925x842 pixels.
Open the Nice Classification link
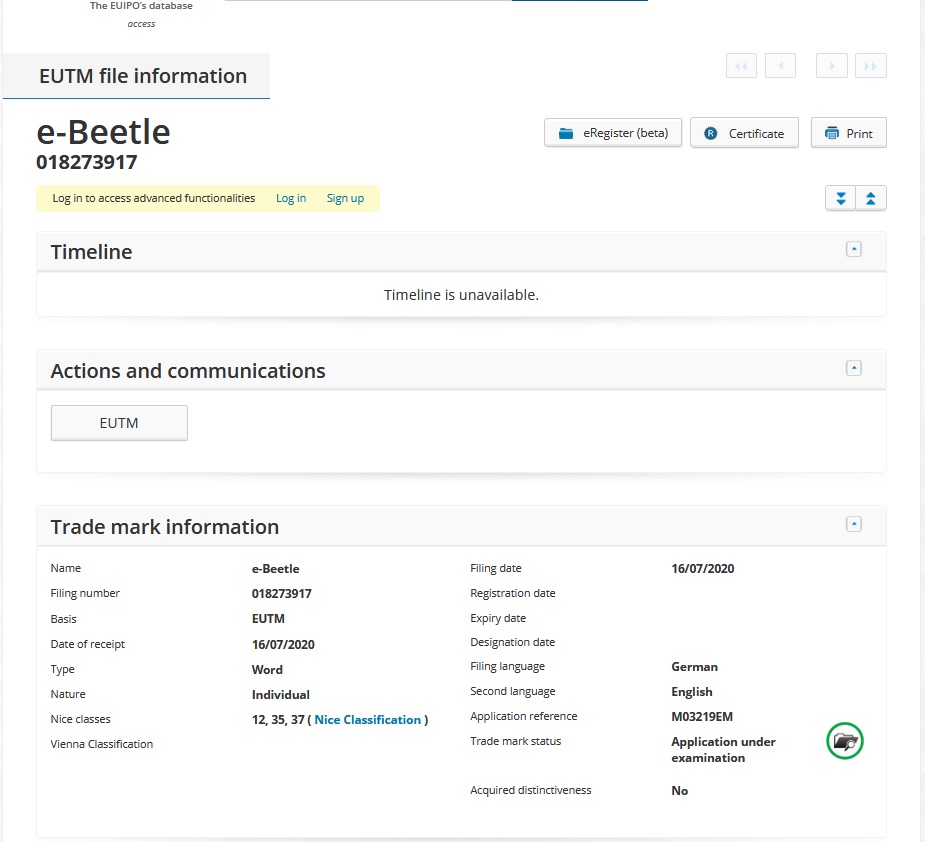[x=368, y=720]
